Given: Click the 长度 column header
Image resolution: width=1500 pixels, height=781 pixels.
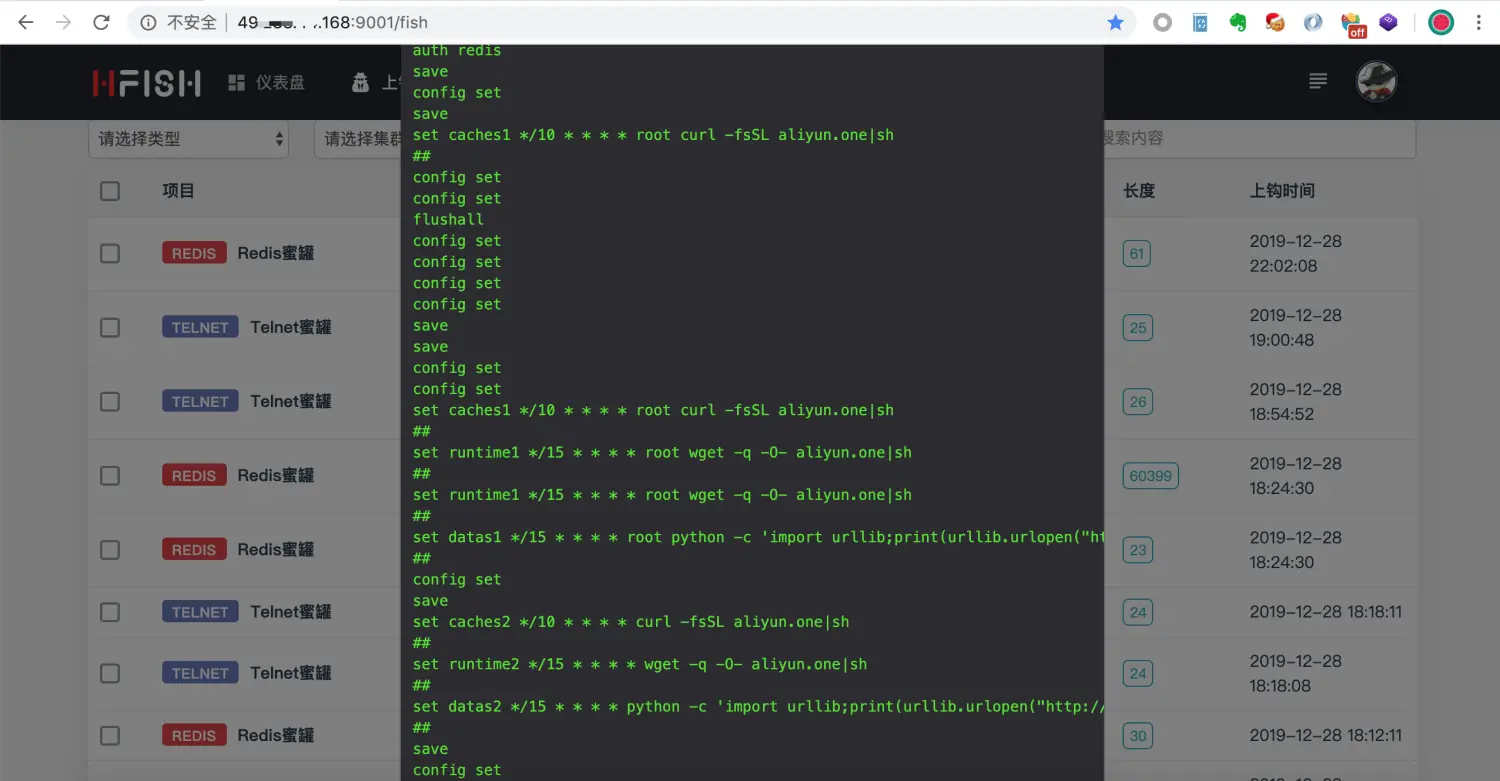Looking at the screenshot, I should (1139, 191).
